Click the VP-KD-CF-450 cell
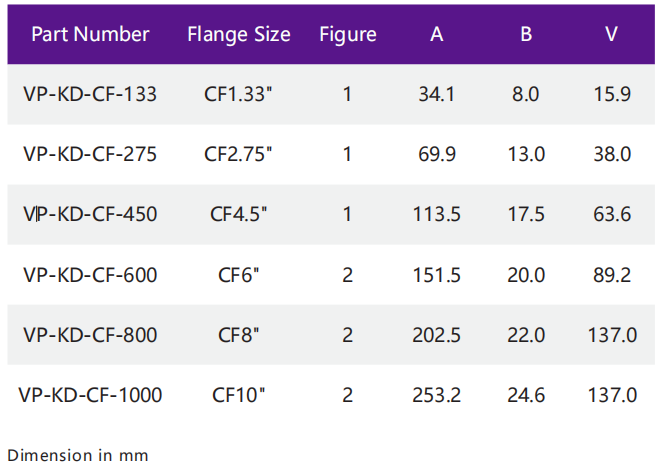 click(x=90, y=214)
